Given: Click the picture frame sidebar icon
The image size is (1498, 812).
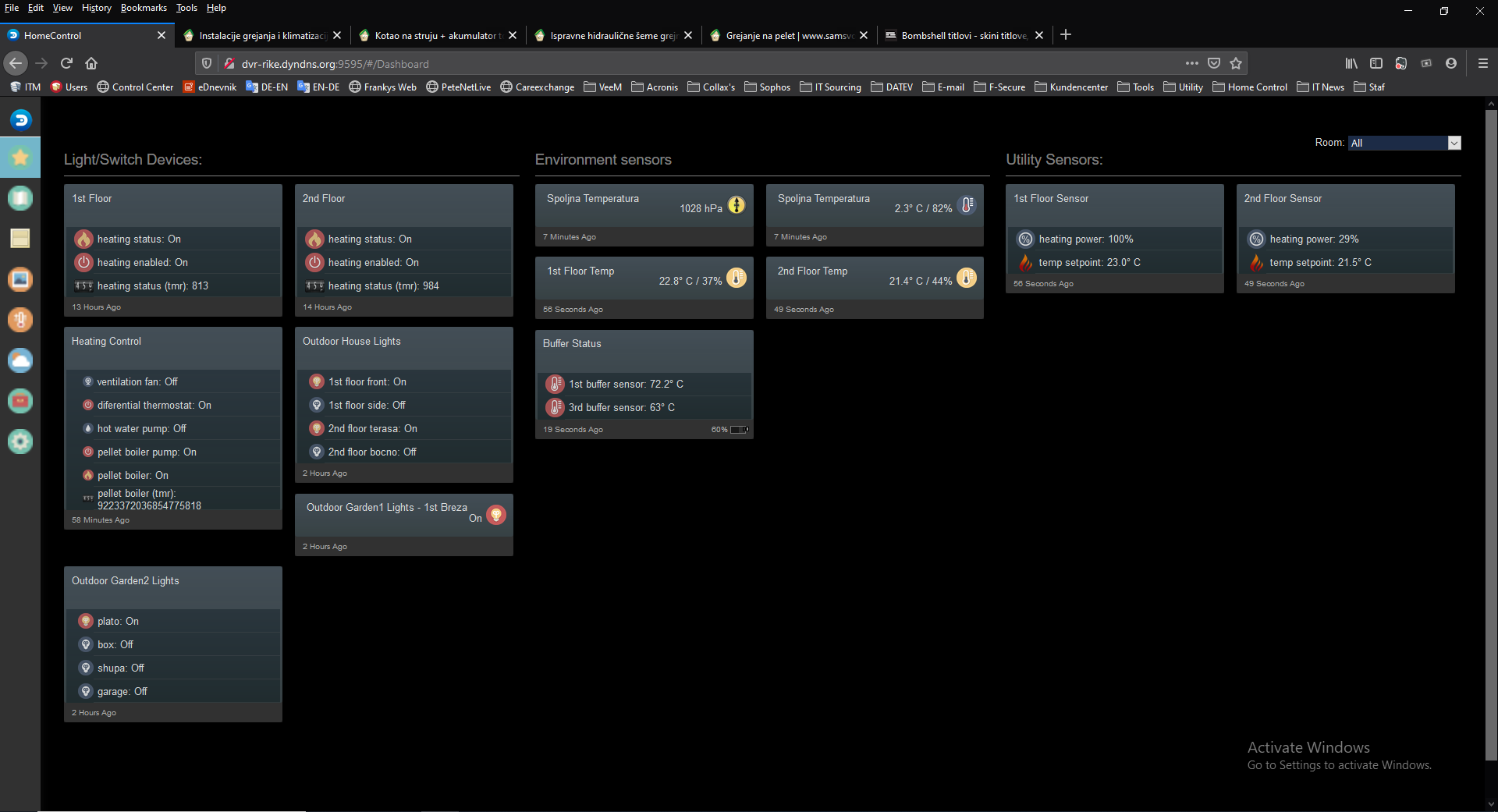Looking at the screenshot, I should tap(20, 279).
